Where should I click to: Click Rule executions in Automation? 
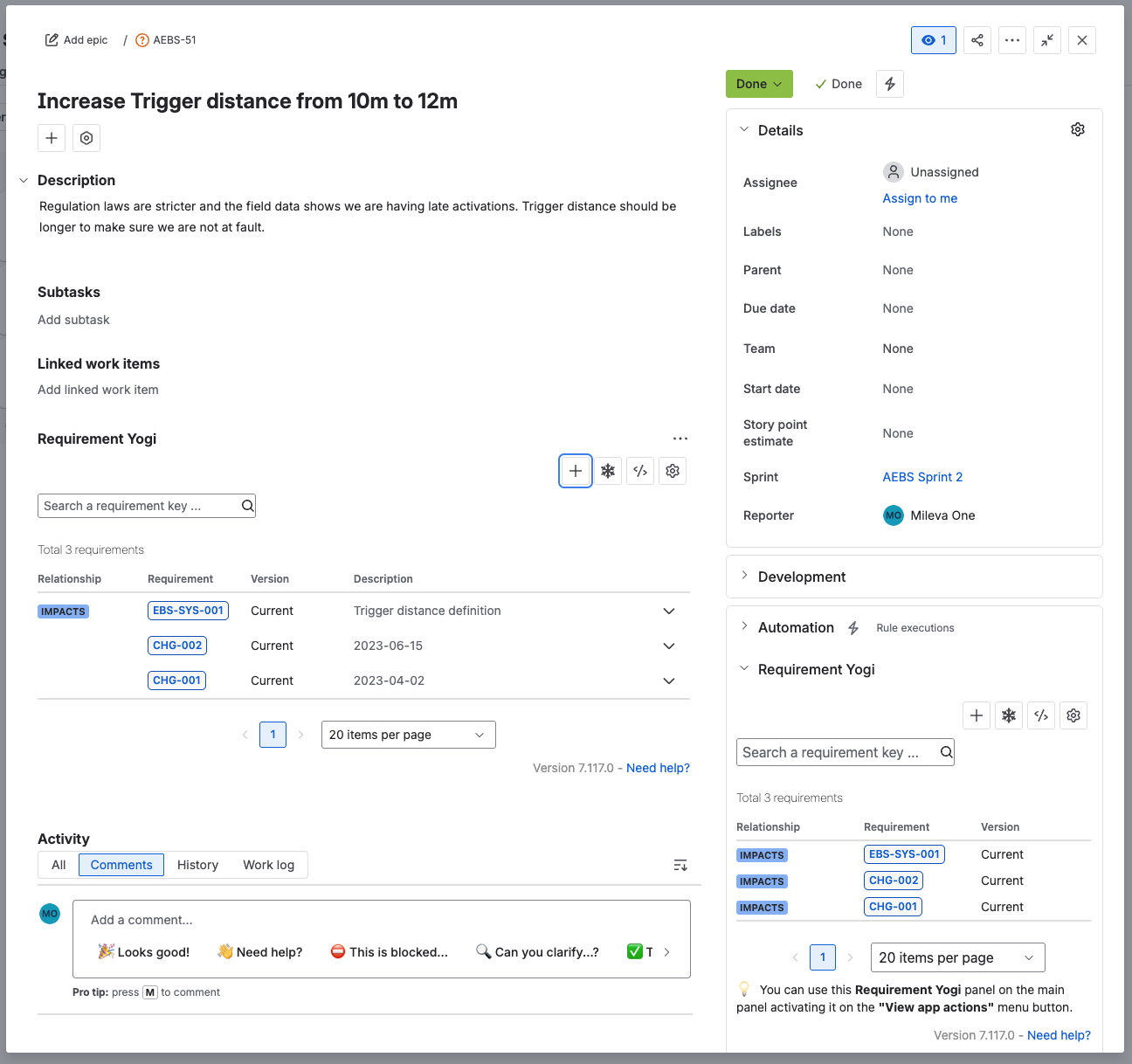click(x=915, y=628)
